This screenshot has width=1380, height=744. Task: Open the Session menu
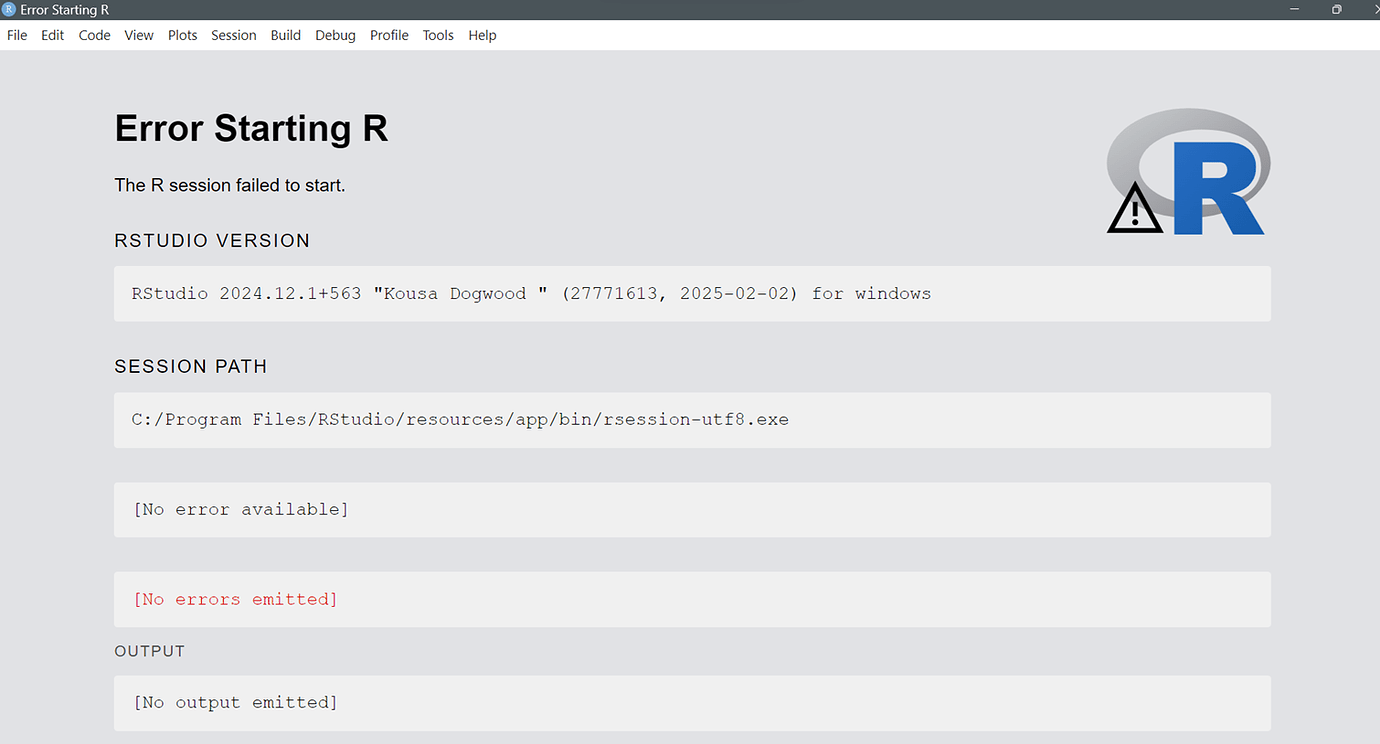(234, 35)
